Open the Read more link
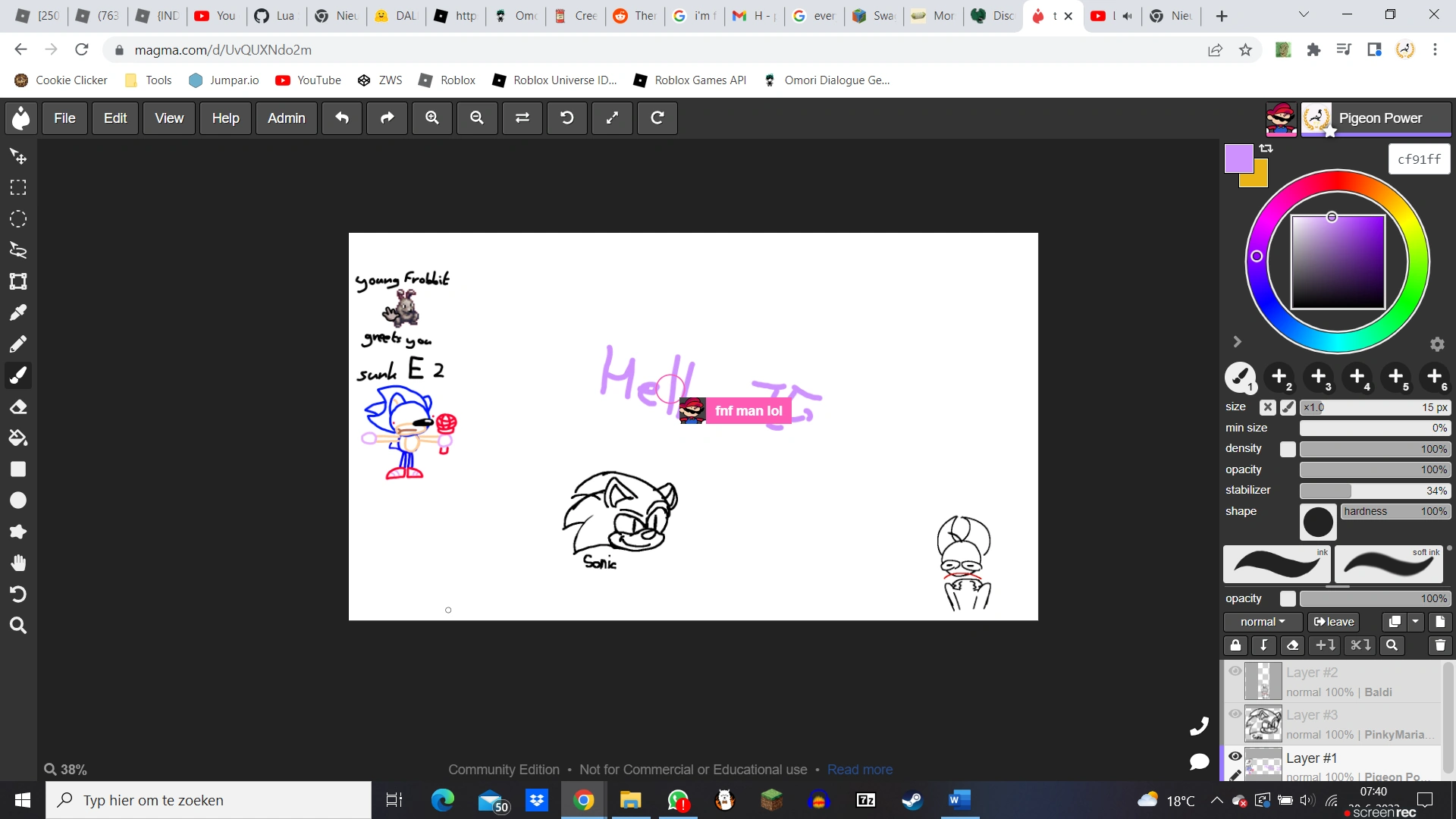 coord(859,770)
